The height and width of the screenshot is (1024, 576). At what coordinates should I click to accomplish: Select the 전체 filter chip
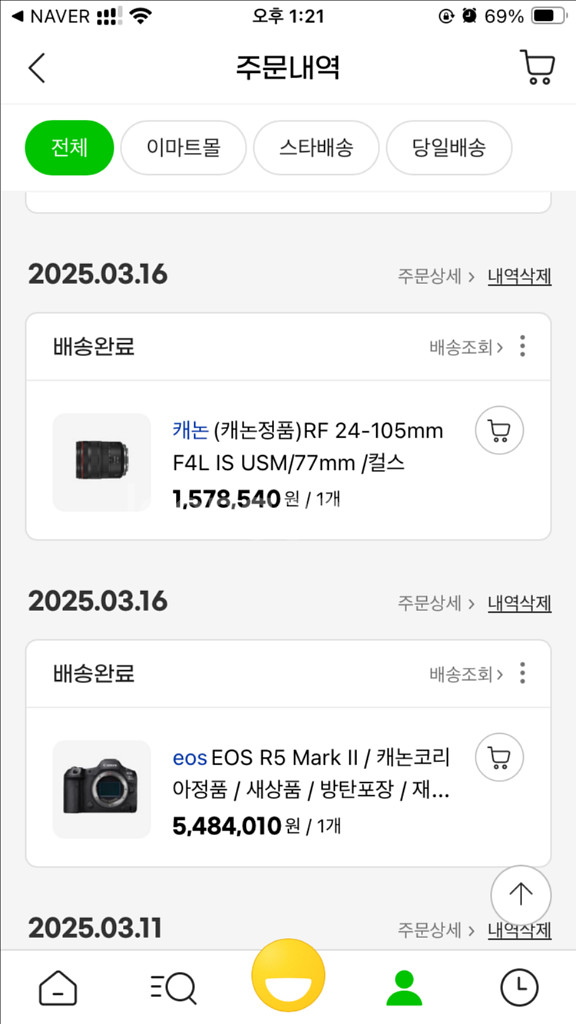[69, 147]
